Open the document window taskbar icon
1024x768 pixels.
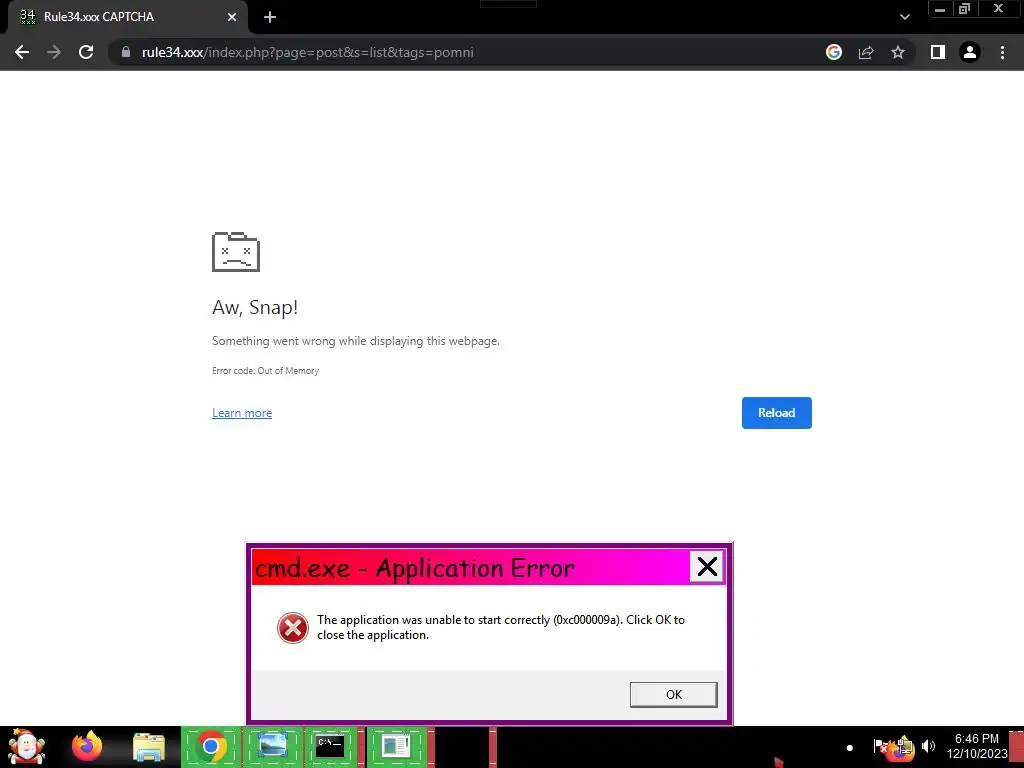pyautogui.click(x=396, y=746)
